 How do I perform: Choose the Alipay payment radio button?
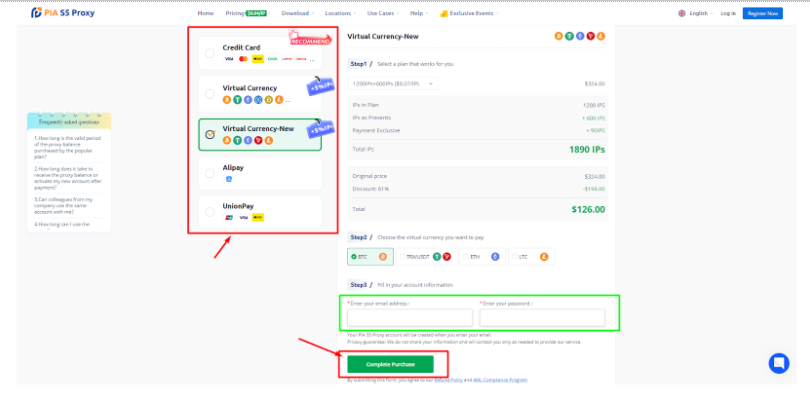(x=210, y=173)
